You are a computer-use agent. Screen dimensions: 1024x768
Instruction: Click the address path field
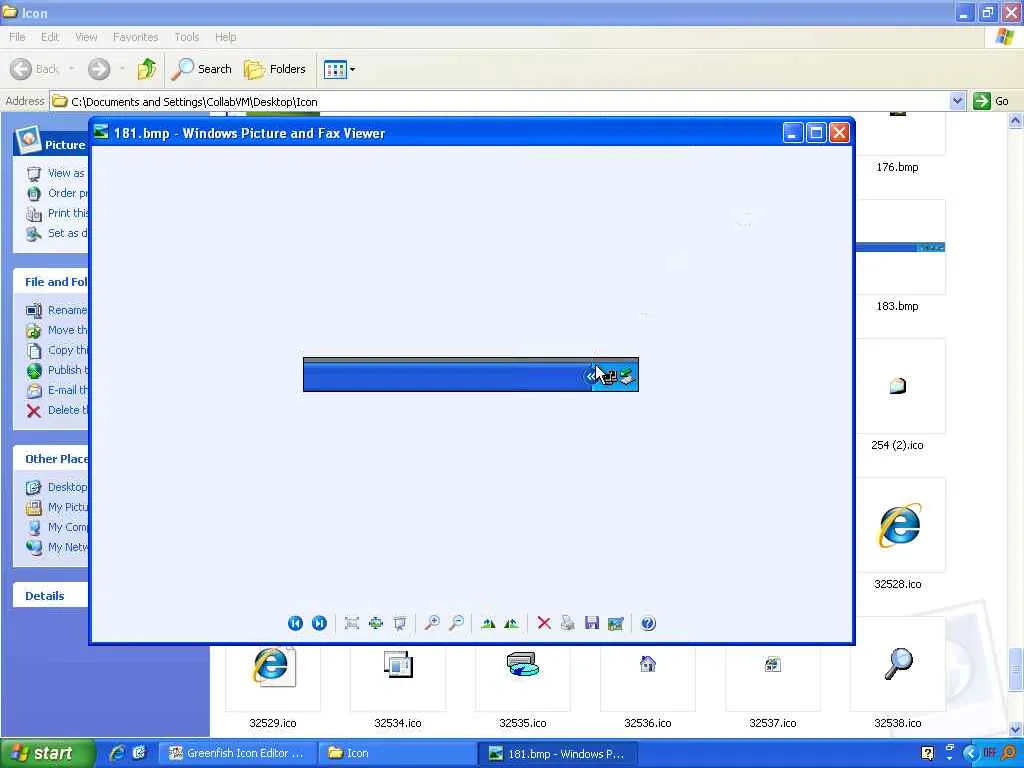[x=501, y=101]
